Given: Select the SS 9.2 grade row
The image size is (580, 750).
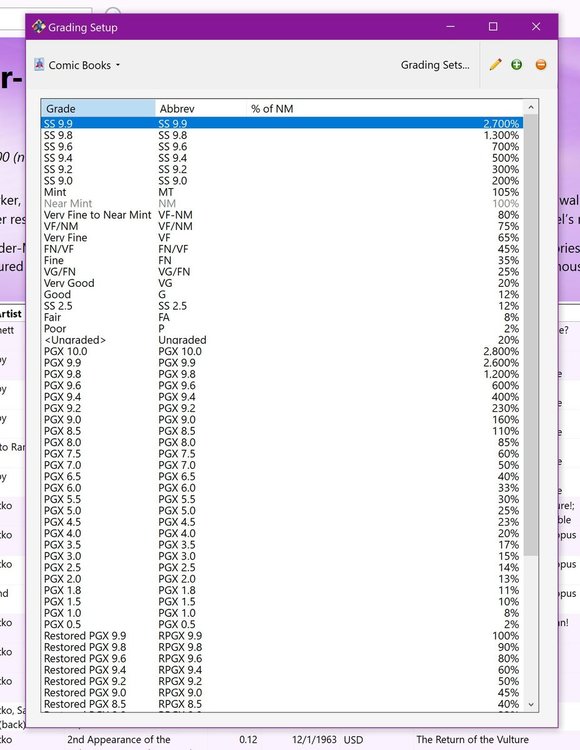Looking at the screenshot, I should pyautogui.click(x=282, y=169).
